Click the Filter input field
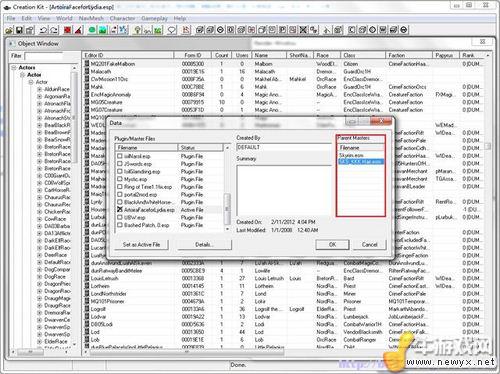Screen dimensions: 500x374 coord(44,56)
